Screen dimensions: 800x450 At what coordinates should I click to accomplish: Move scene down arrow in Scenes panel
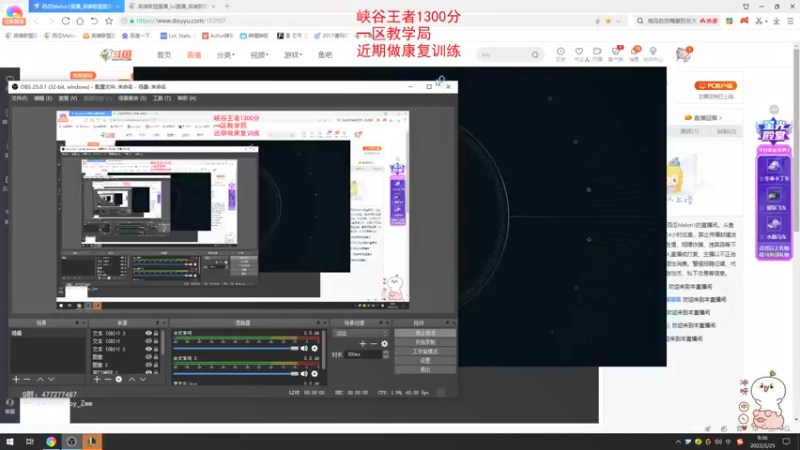click(51, 380)
